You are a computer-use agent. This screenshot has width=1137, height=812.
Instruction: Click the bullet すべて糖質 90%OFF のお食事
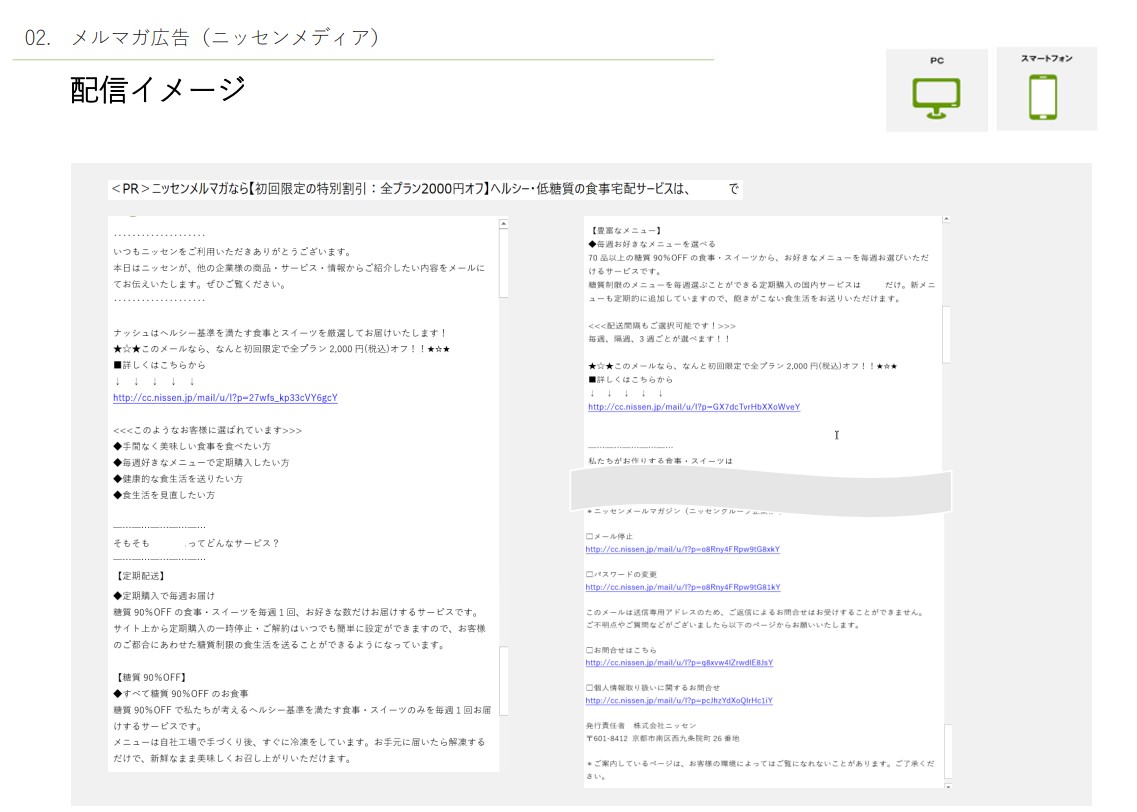[x=181, y=693]
